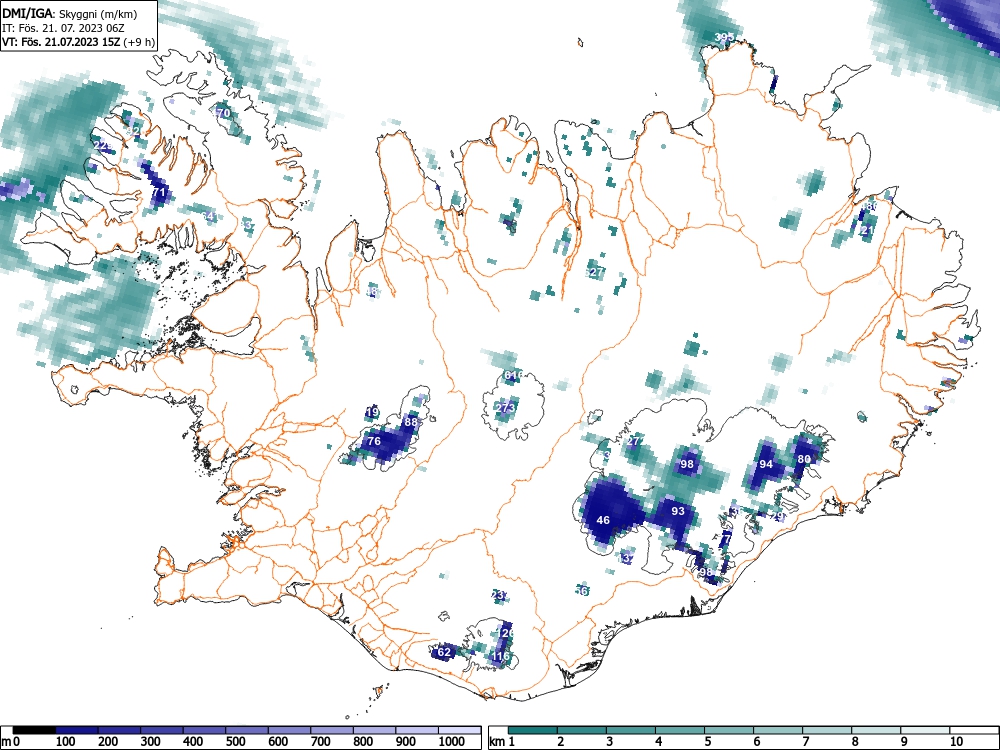Click the '6' tick label in km legend
The height and width of the screenshot is (750, 1000).
coord(756,742)
